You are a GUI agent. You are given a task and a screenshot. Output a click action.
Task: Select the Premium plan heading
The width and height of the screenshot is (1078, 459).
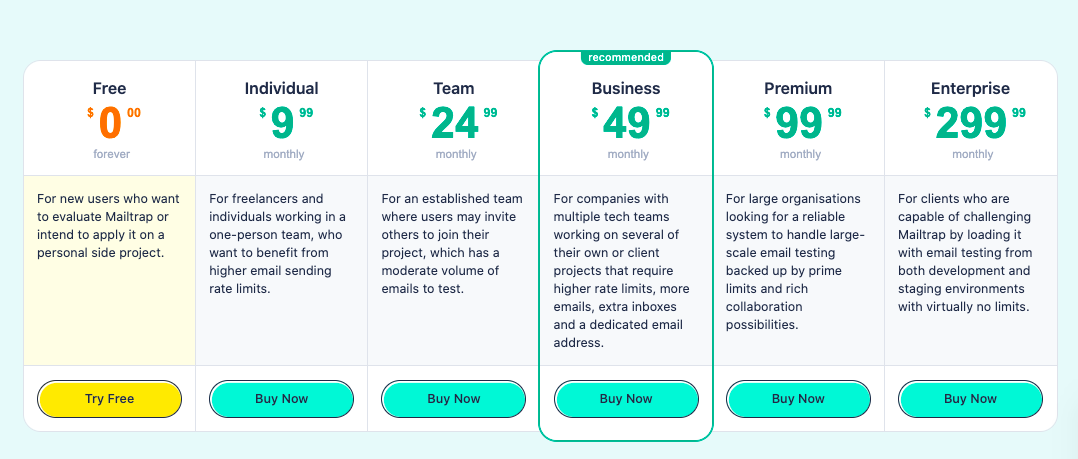click(x=798, y=88)
